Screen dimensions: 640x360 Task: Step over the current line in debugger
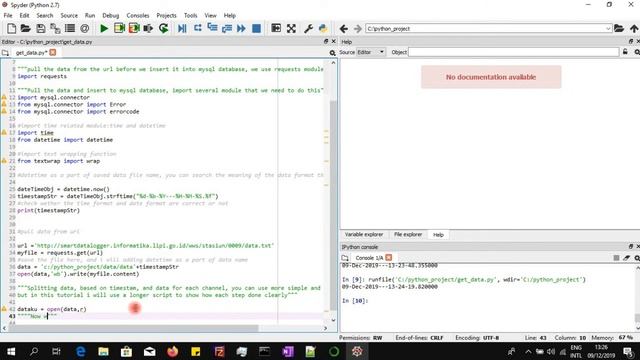coord(198,28)
